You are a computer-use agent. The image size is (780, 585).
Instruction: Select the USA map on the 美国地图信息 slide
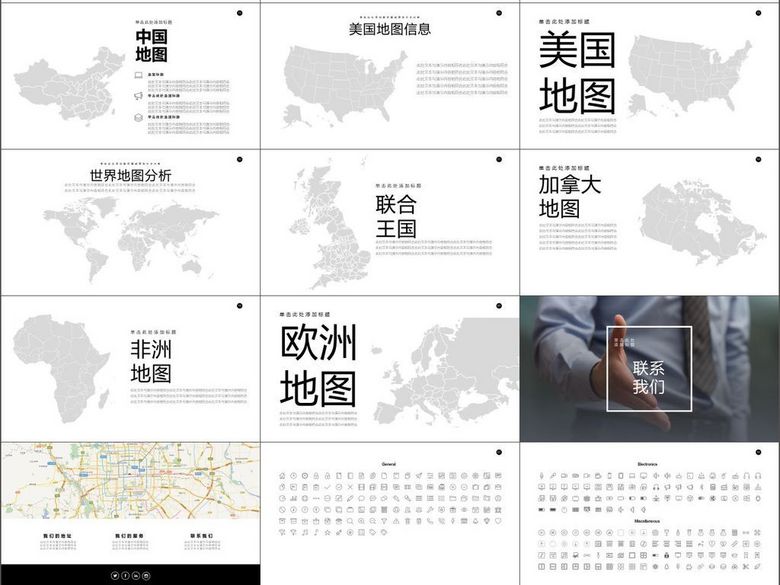(x=345, y=87)
